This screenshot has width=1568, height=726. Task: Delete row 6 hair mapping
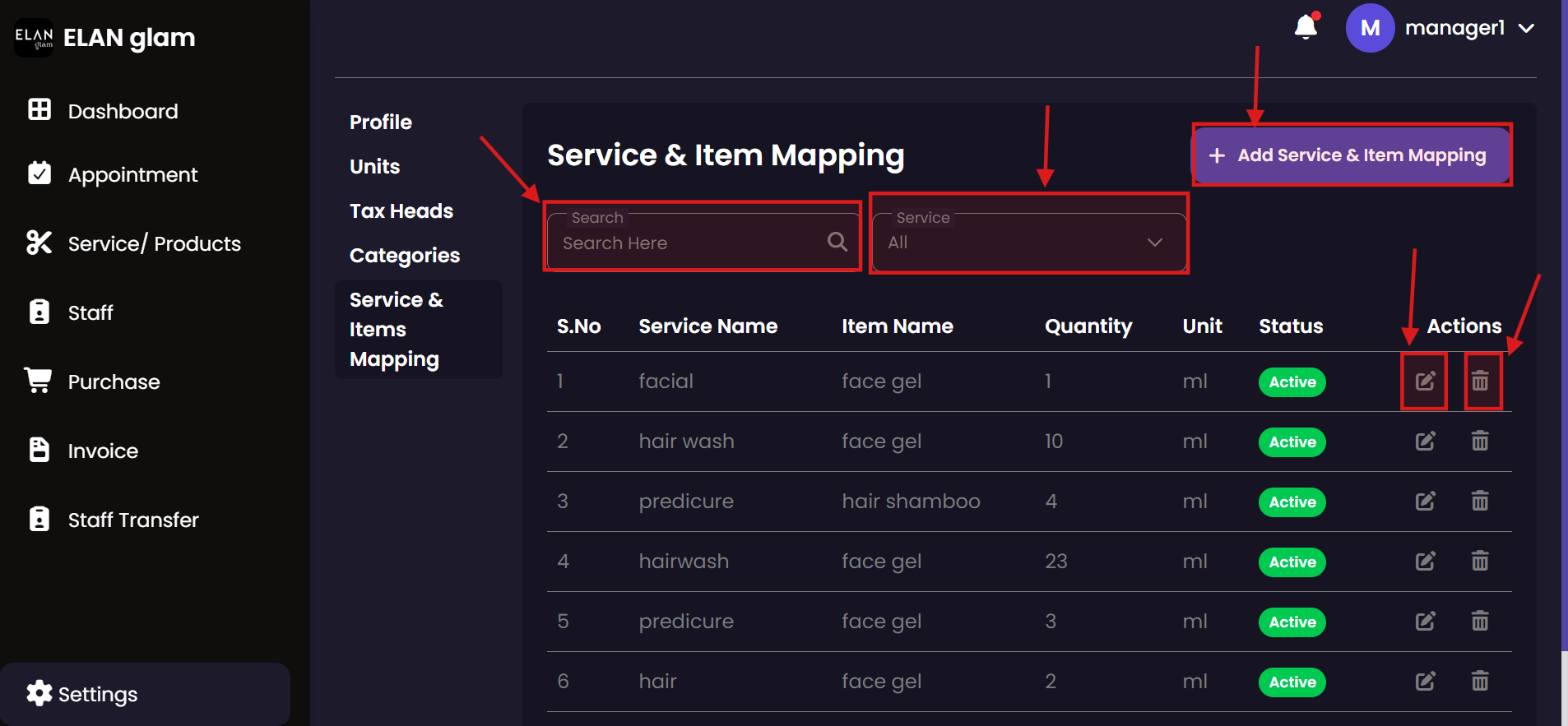coord(1480,682)
